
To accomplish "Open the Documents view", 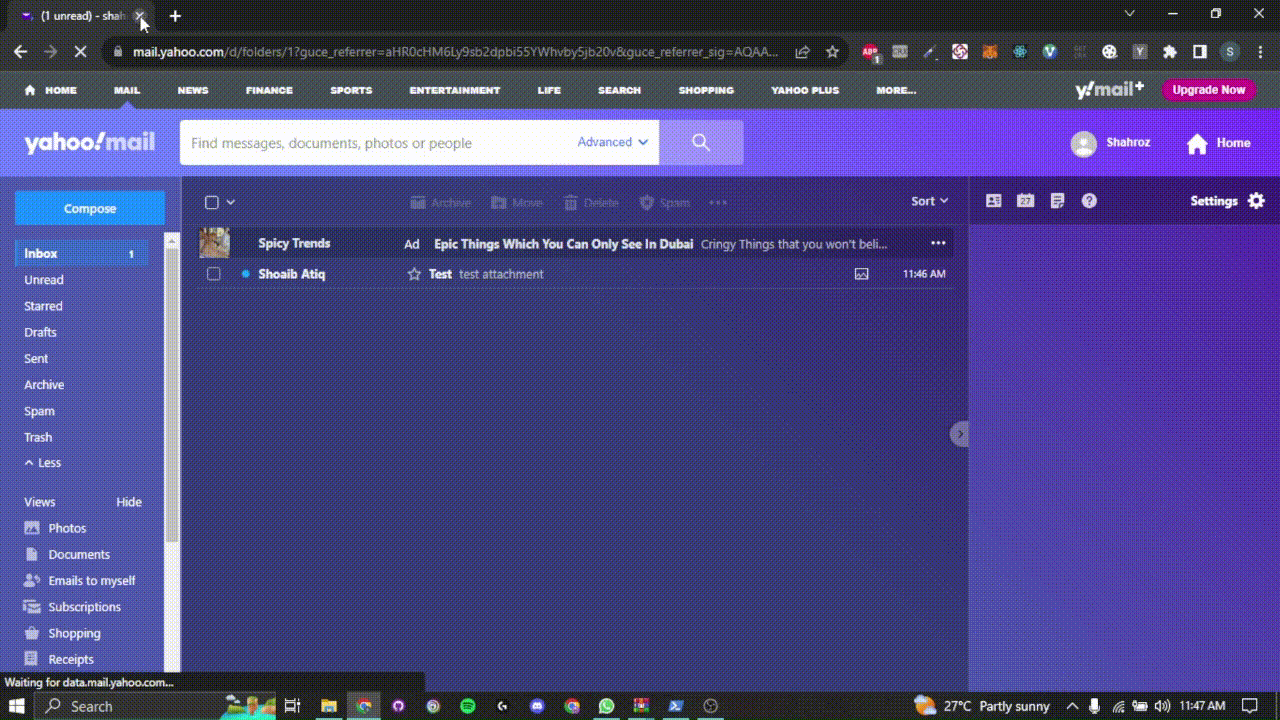I will (67, 554).
